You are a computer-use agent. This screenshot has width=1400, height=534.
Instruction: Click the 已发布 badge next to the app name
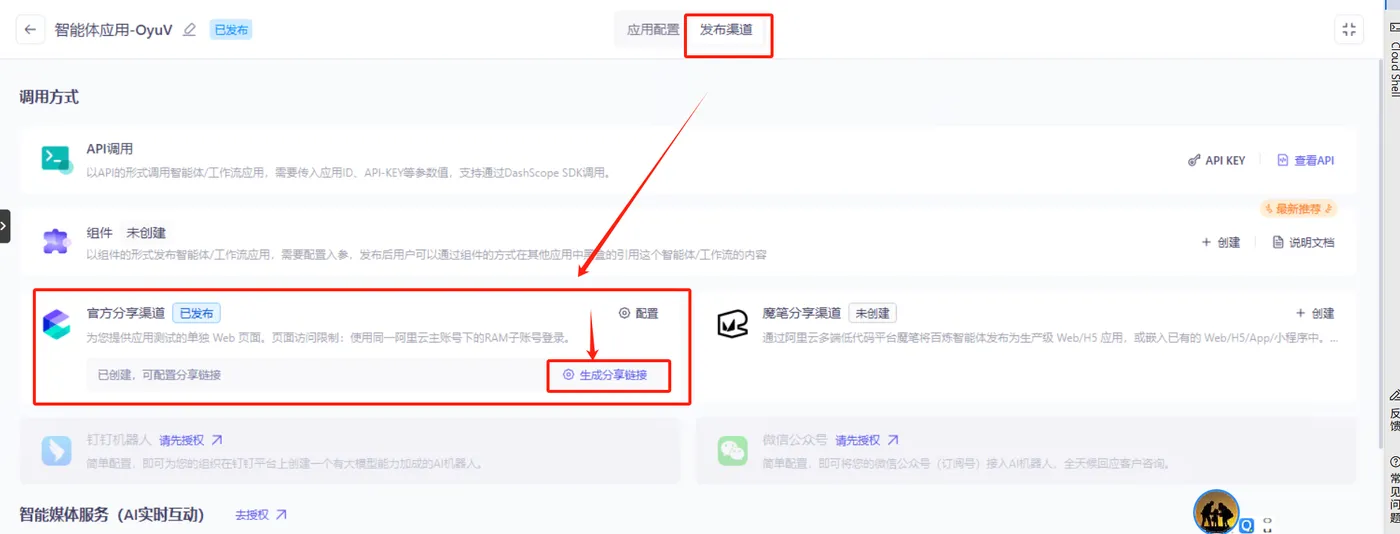click(231, 30)
